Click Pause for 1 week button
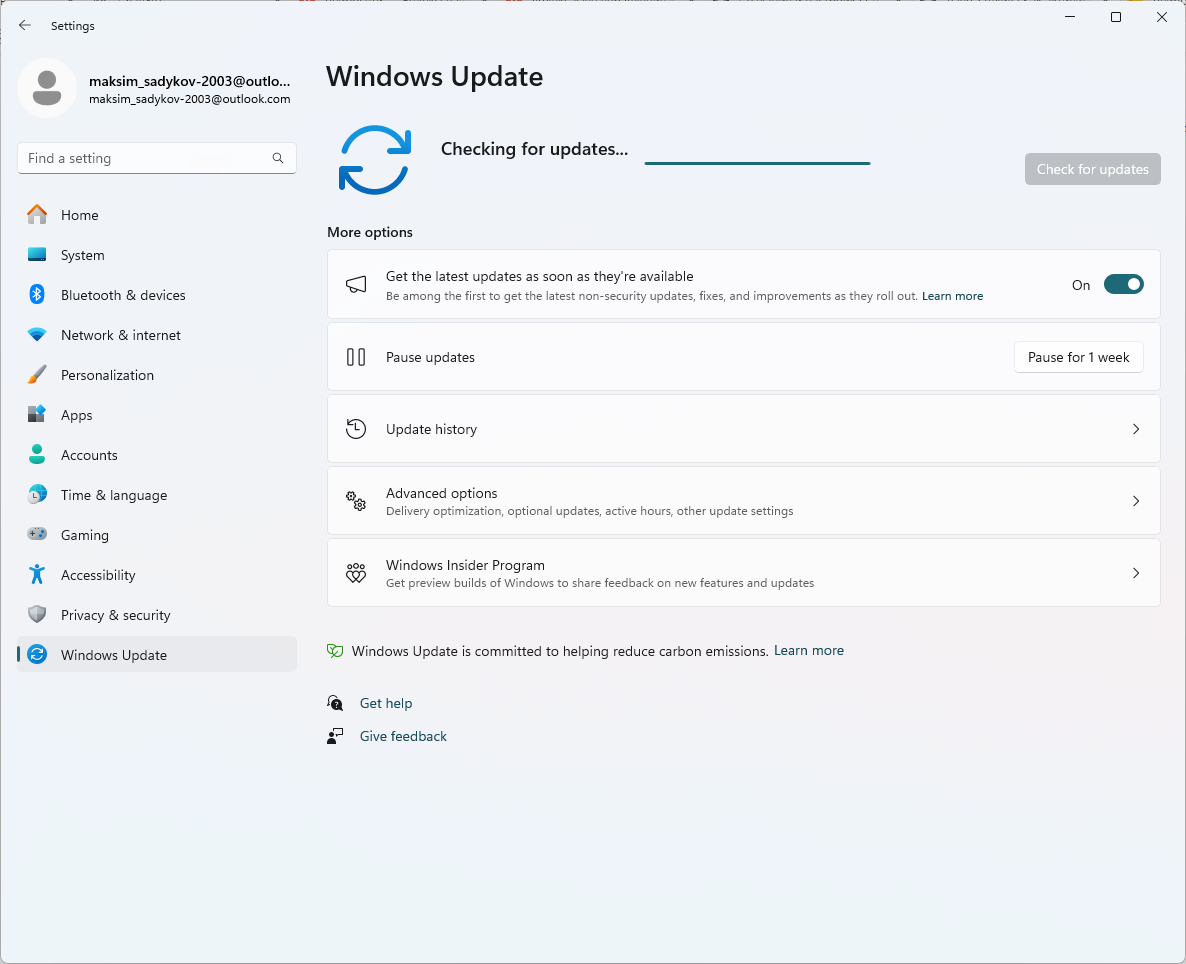This screenshot has height=964, width=1186. pos(1078,357)
